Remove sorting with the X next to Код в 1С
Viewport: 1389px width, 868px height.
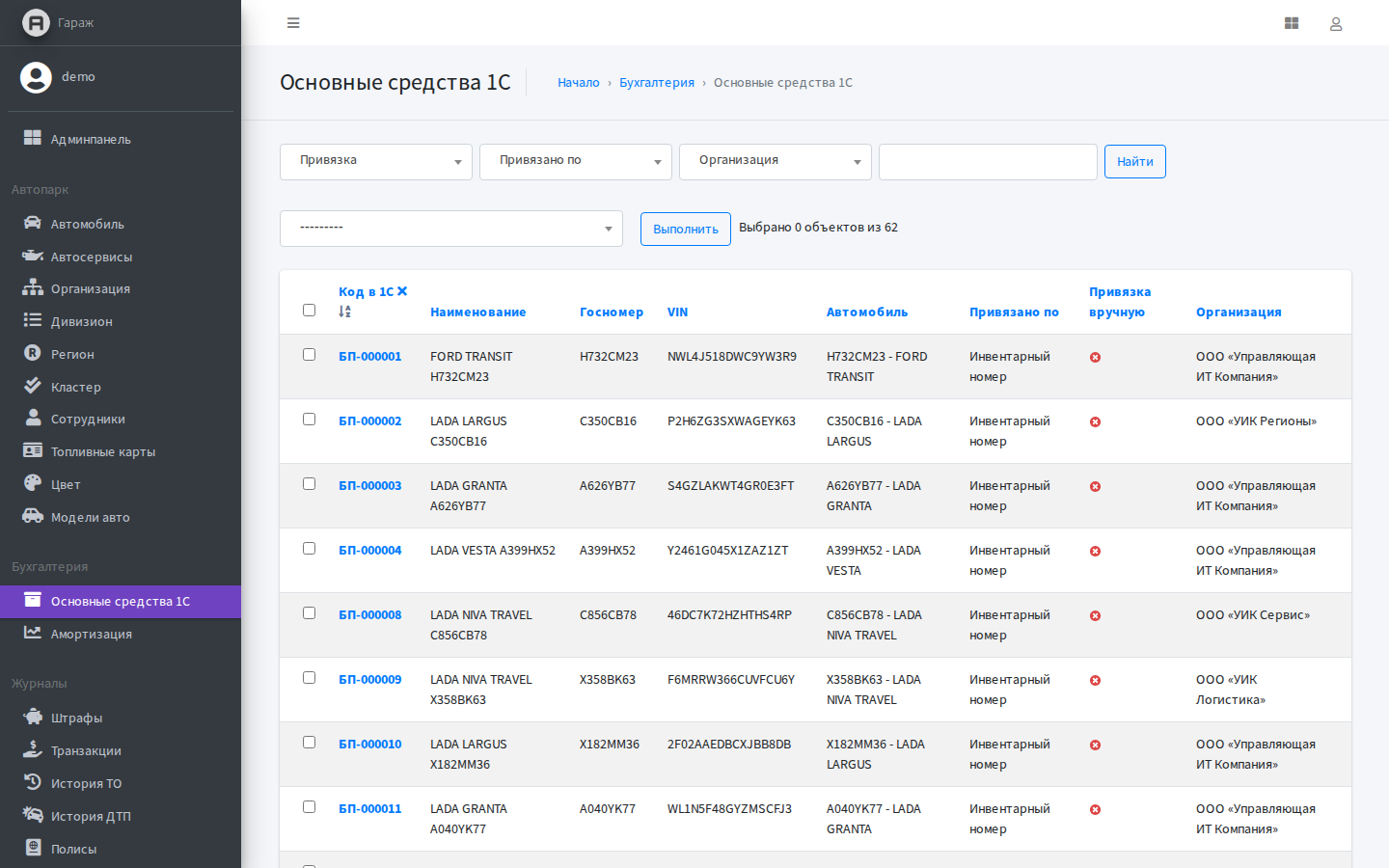pos(402,291)
